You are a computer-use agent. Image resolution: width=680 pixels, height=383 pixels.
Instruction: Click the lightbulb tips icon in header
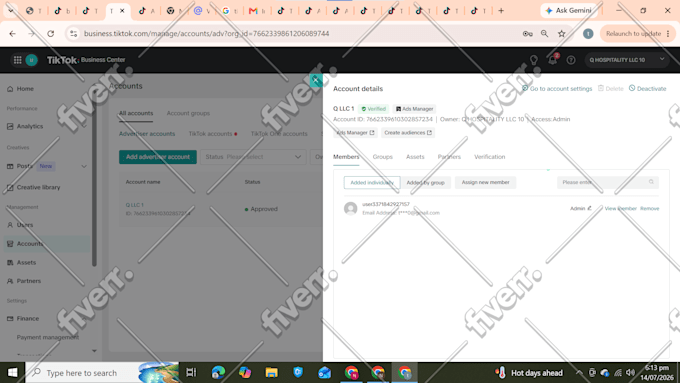[533, 60]
